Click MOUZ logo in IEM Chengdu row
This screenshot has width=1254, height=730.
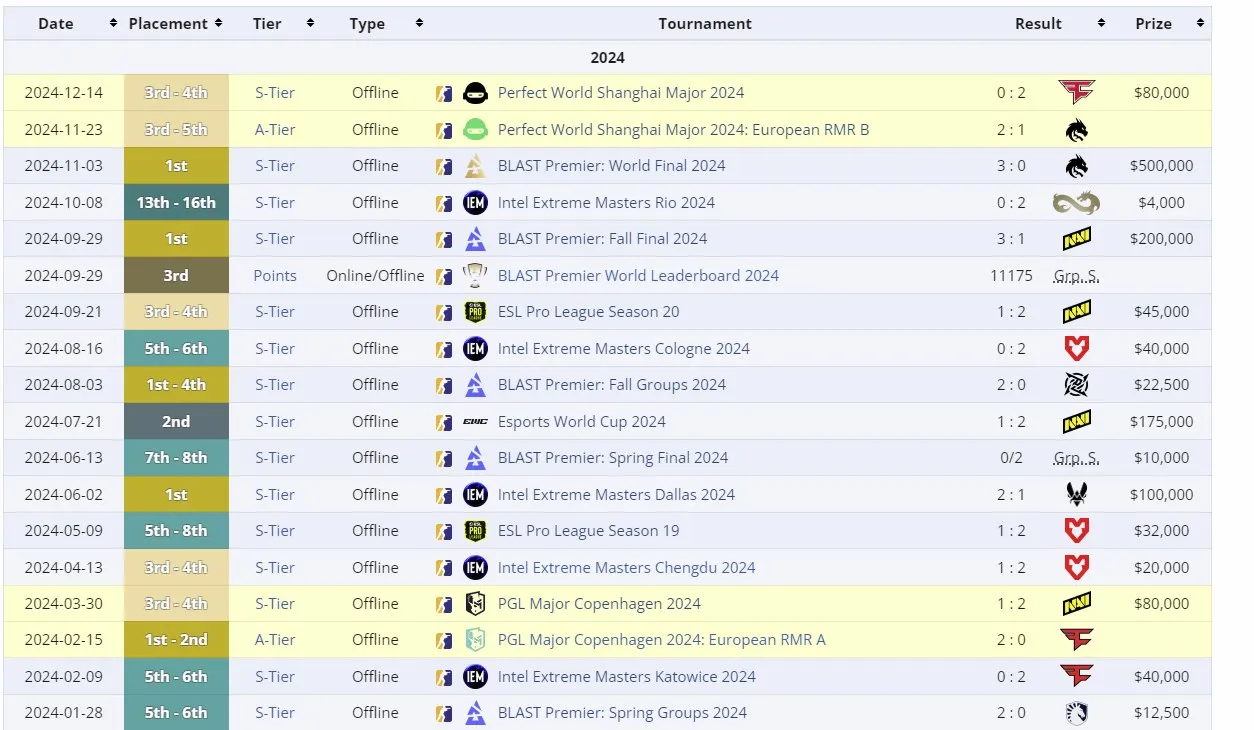pyautogui.click(x=1076, y=567)
